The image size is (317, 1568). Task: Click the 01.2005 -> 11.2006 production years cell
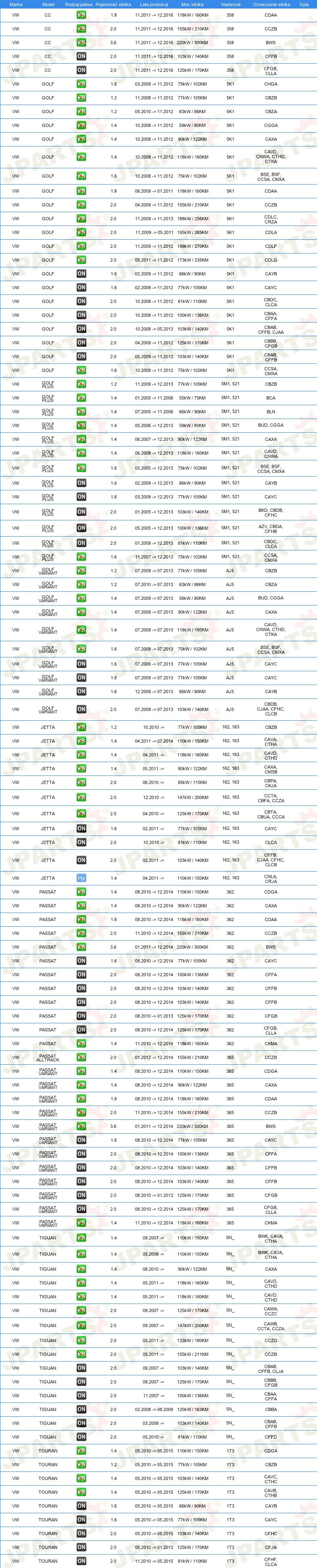[154, 398]
